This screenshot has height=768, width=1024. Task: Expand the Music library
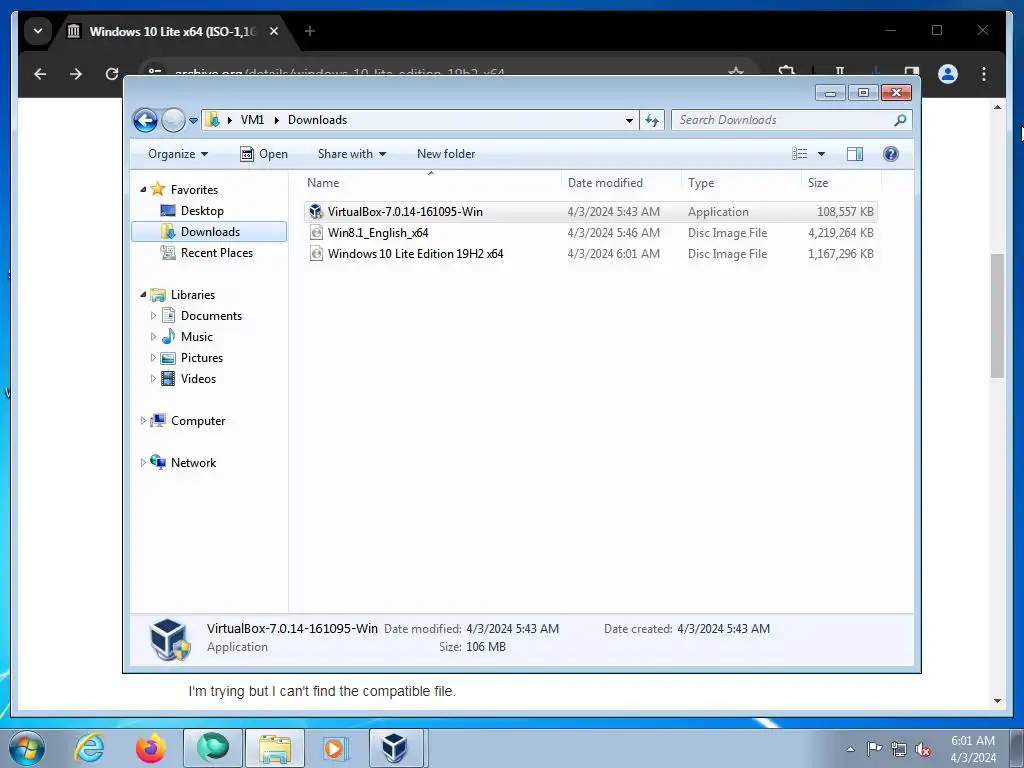point(153,337)
